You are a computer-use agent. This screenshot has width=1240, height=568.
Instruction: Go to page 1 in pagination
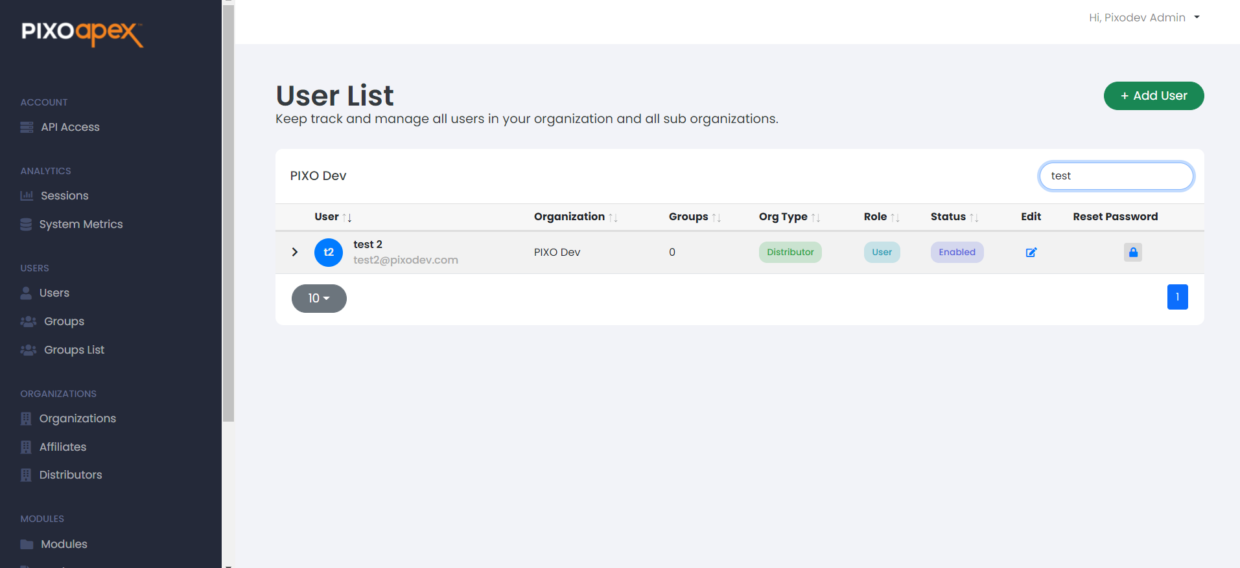(1177, 297)
